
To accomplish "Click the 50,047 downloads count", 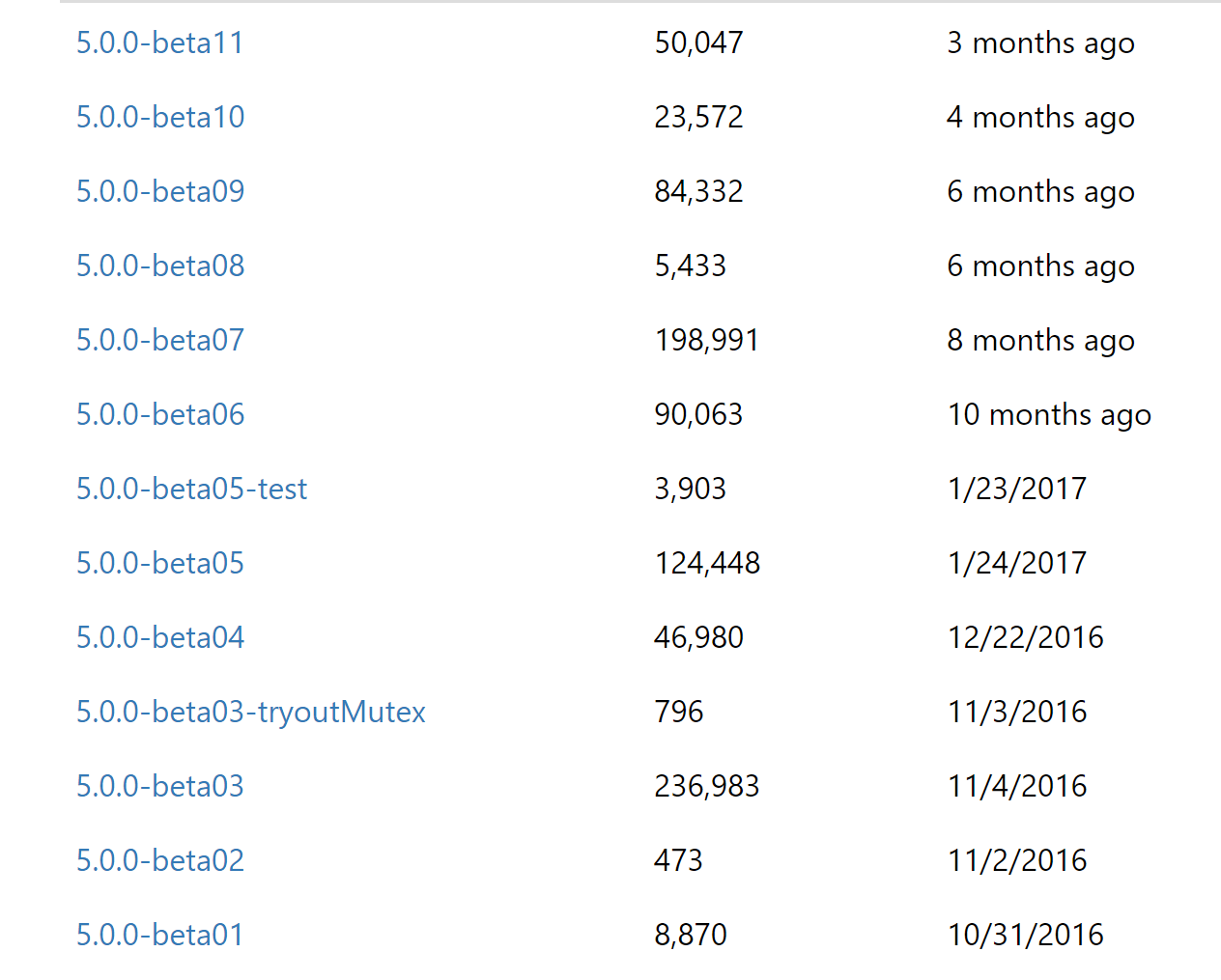I will pyautogui.click(x=698, y=42).
